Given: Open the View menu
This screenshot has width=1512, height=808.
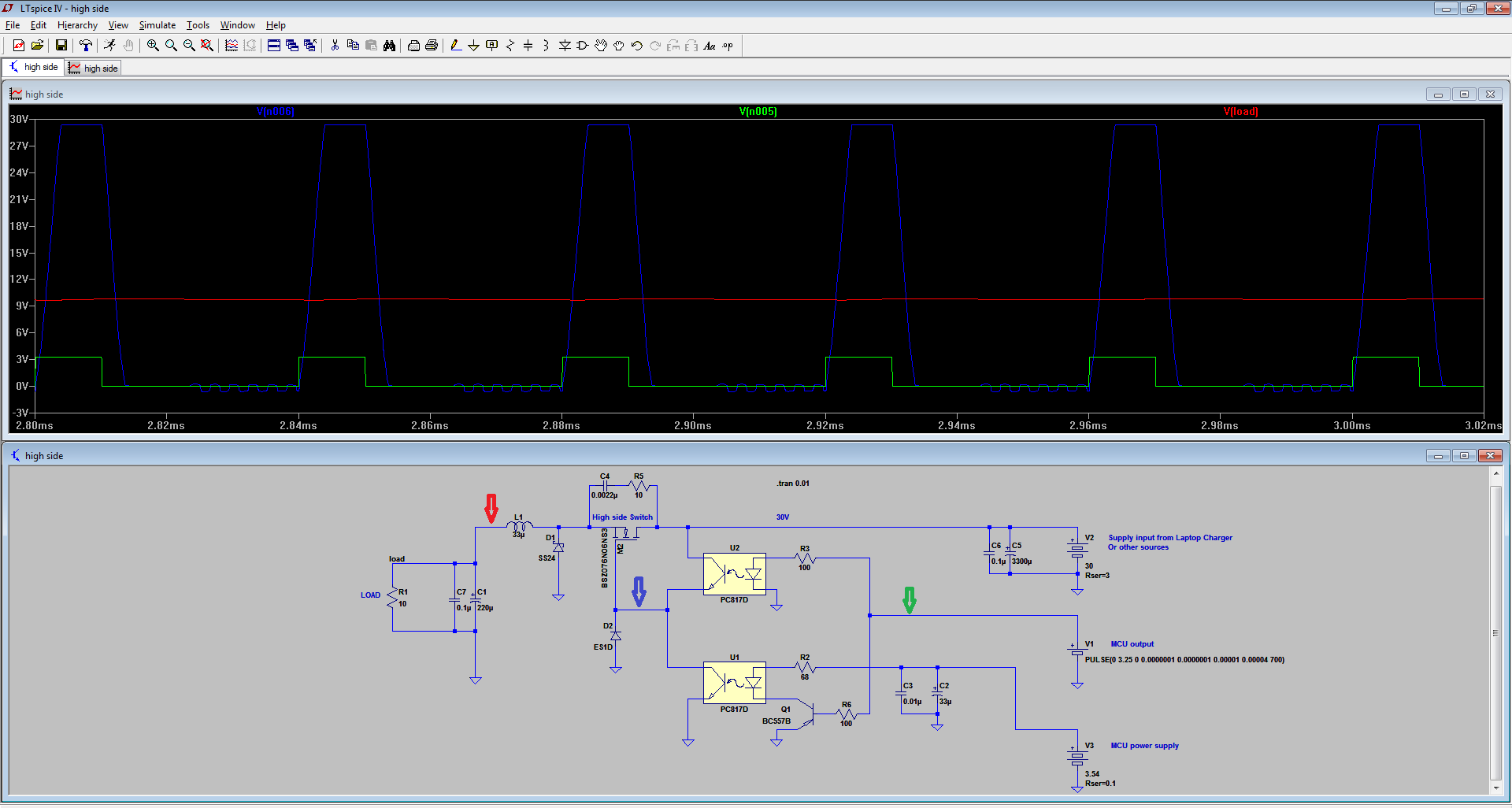Looking at the screenshot, I should point(118,25).
